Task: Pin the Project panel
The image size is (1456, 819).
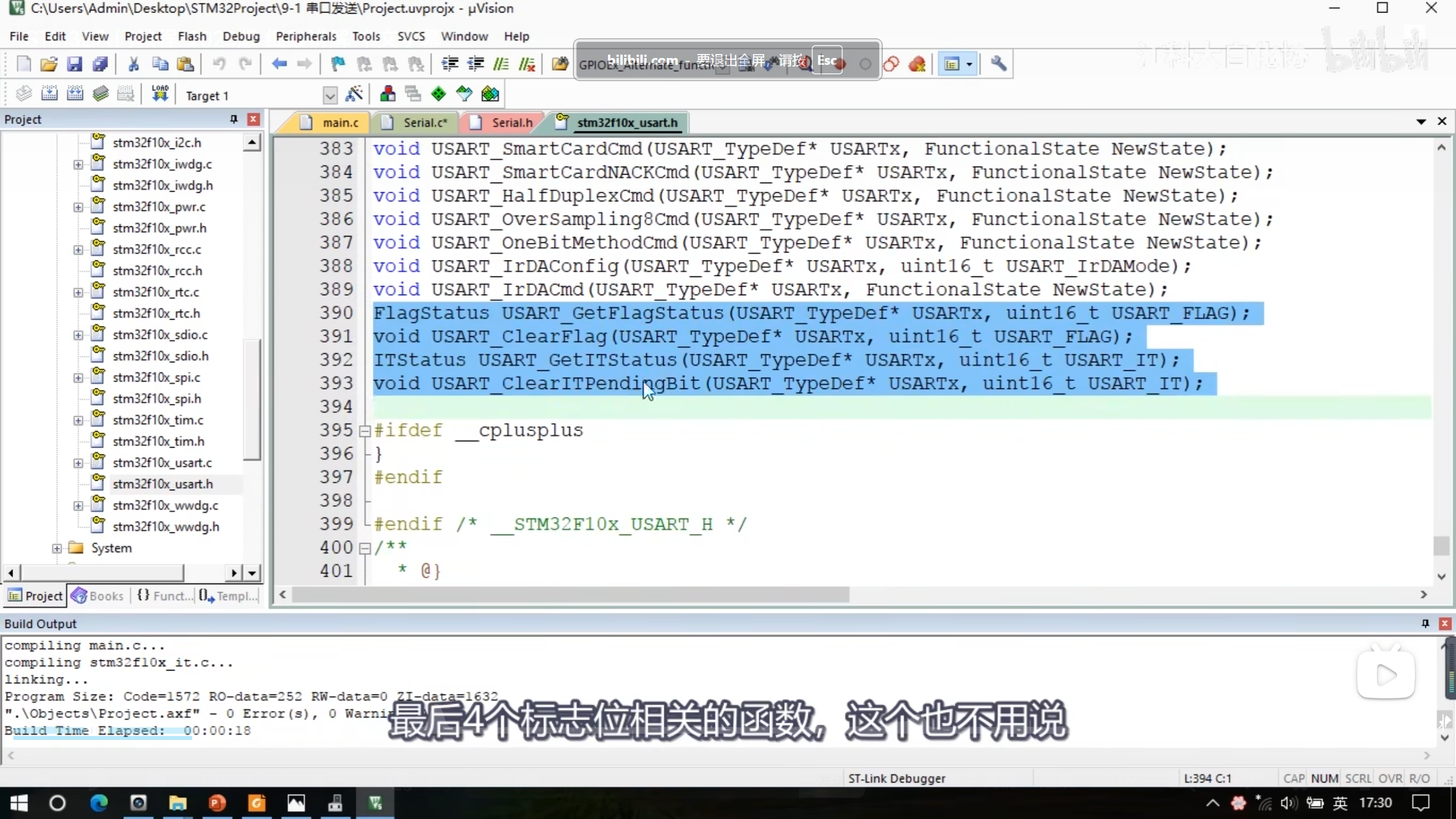Action: (233, 119)
